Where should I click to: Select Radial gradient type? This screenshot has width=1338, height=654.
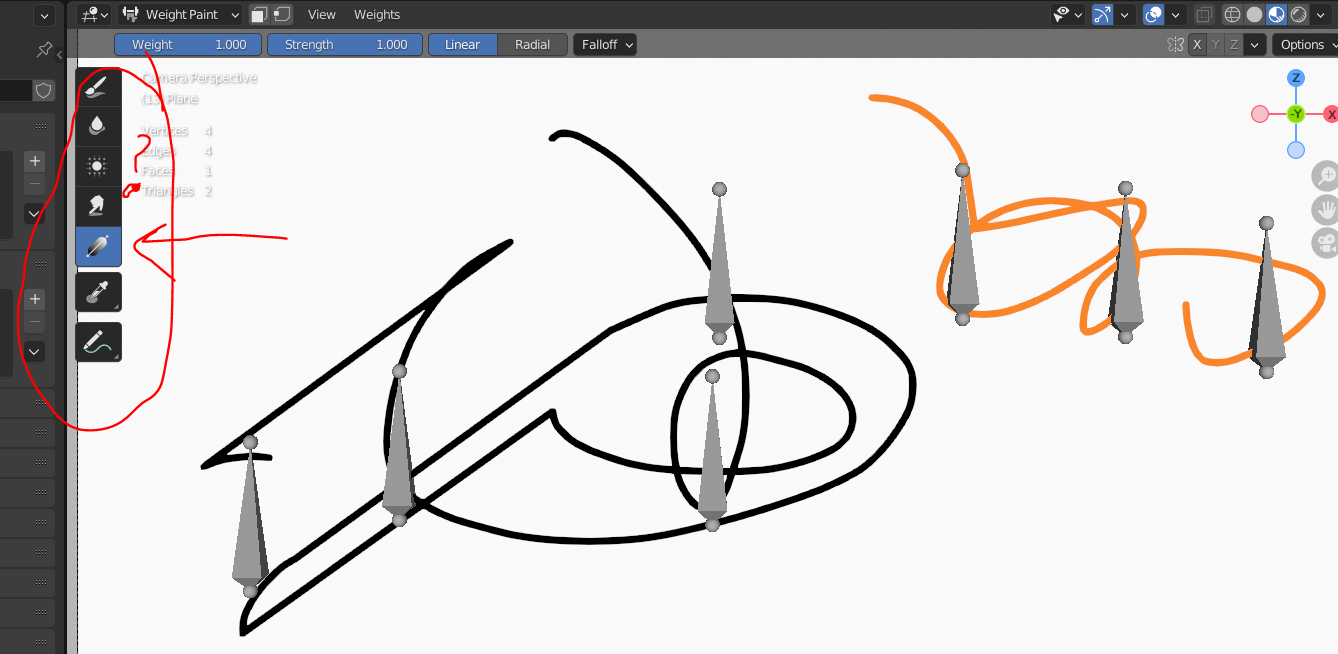(532, 45)
